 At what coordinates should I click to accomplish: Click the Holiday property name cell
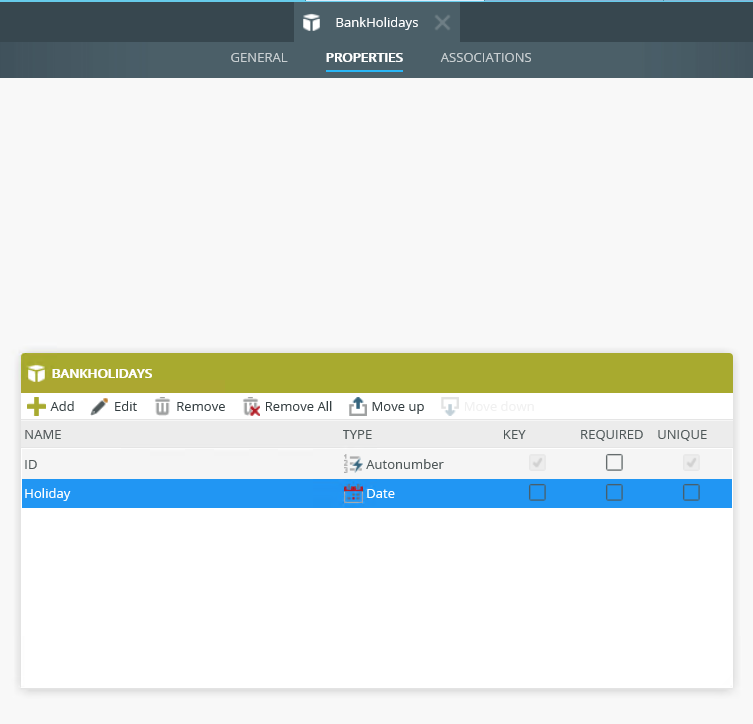click(48, 493)
